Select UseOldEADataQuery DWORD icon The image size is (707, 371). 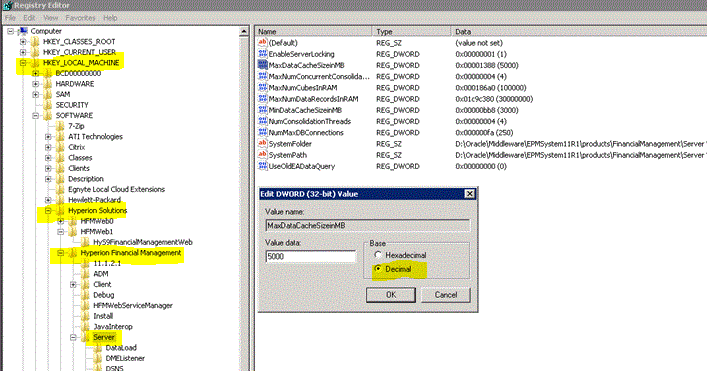[x=262, y=166]
